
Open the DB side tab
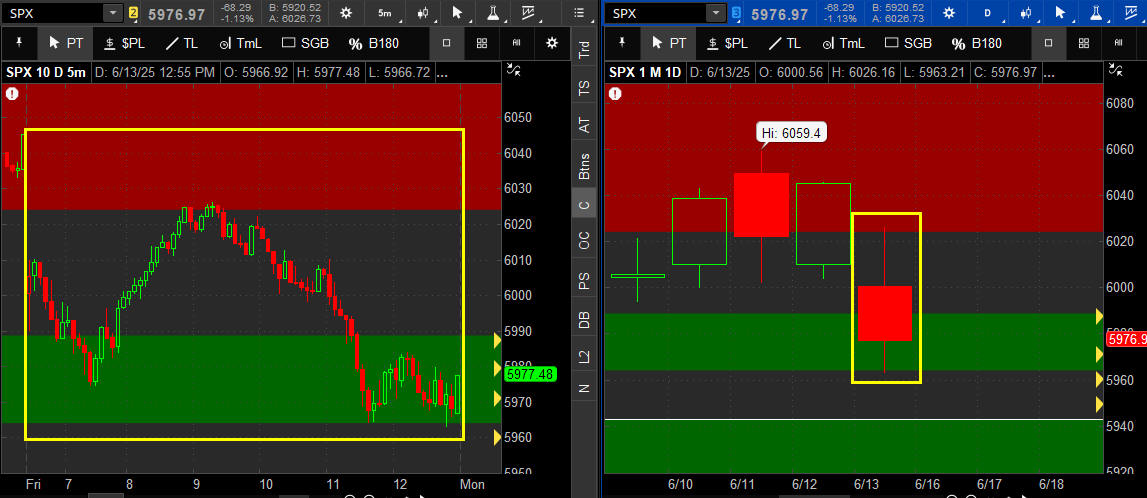click(584, 320)
